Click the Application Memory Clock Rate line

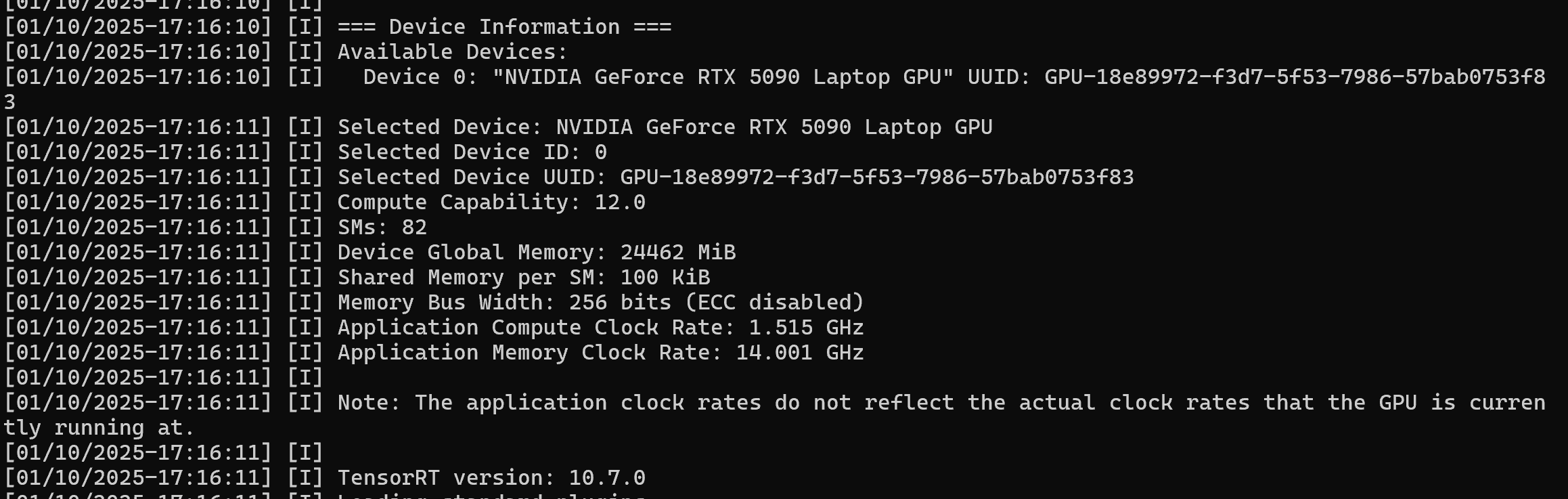pyautogui.click(x=600, y=353)
